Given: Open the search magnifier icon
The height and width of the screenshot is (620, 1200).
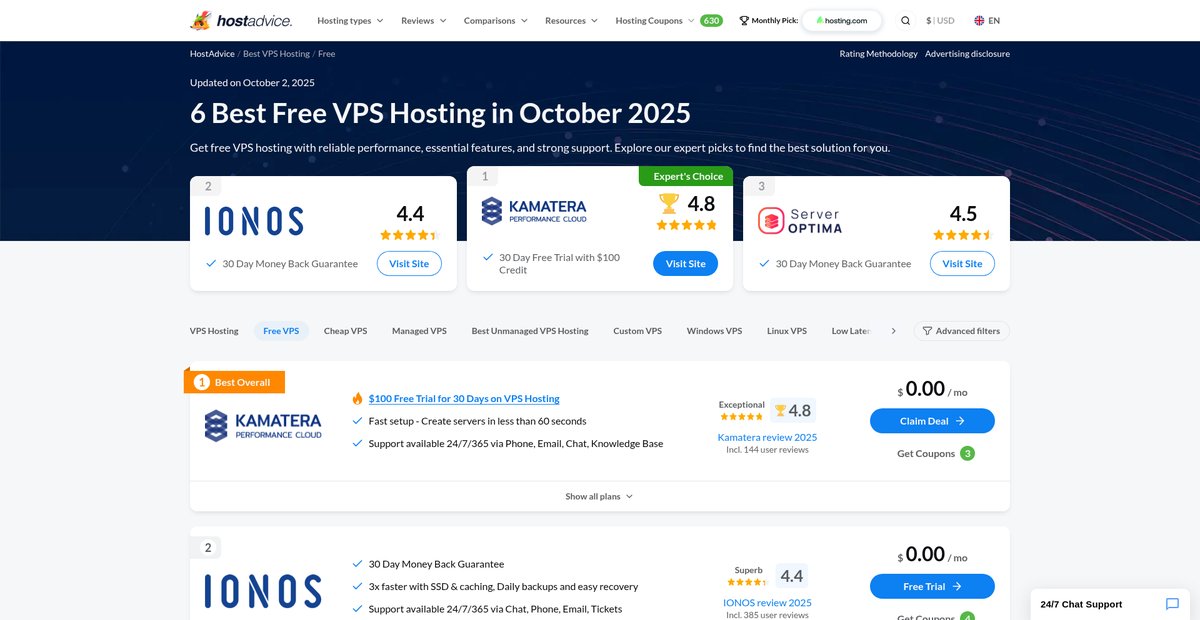Looking at the screenshot, I should pos(905,20).
